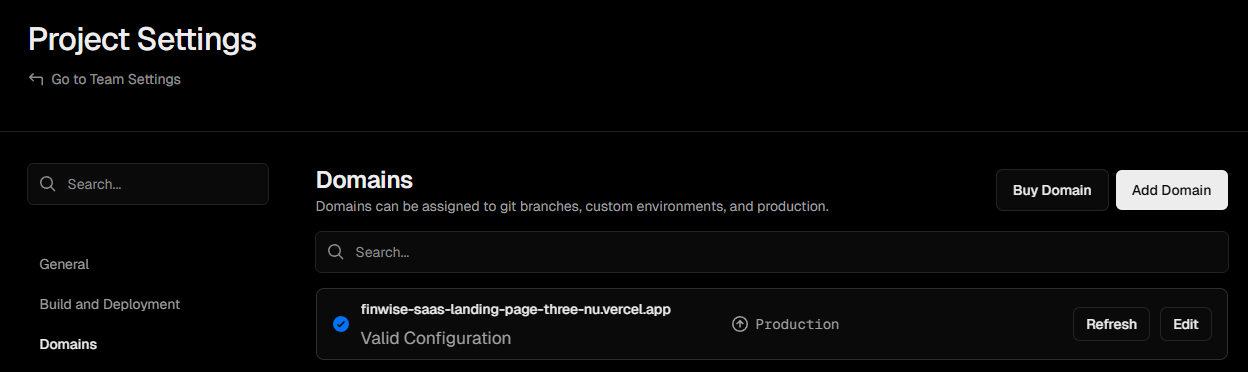Focus the sidebar settings search field

148,184
